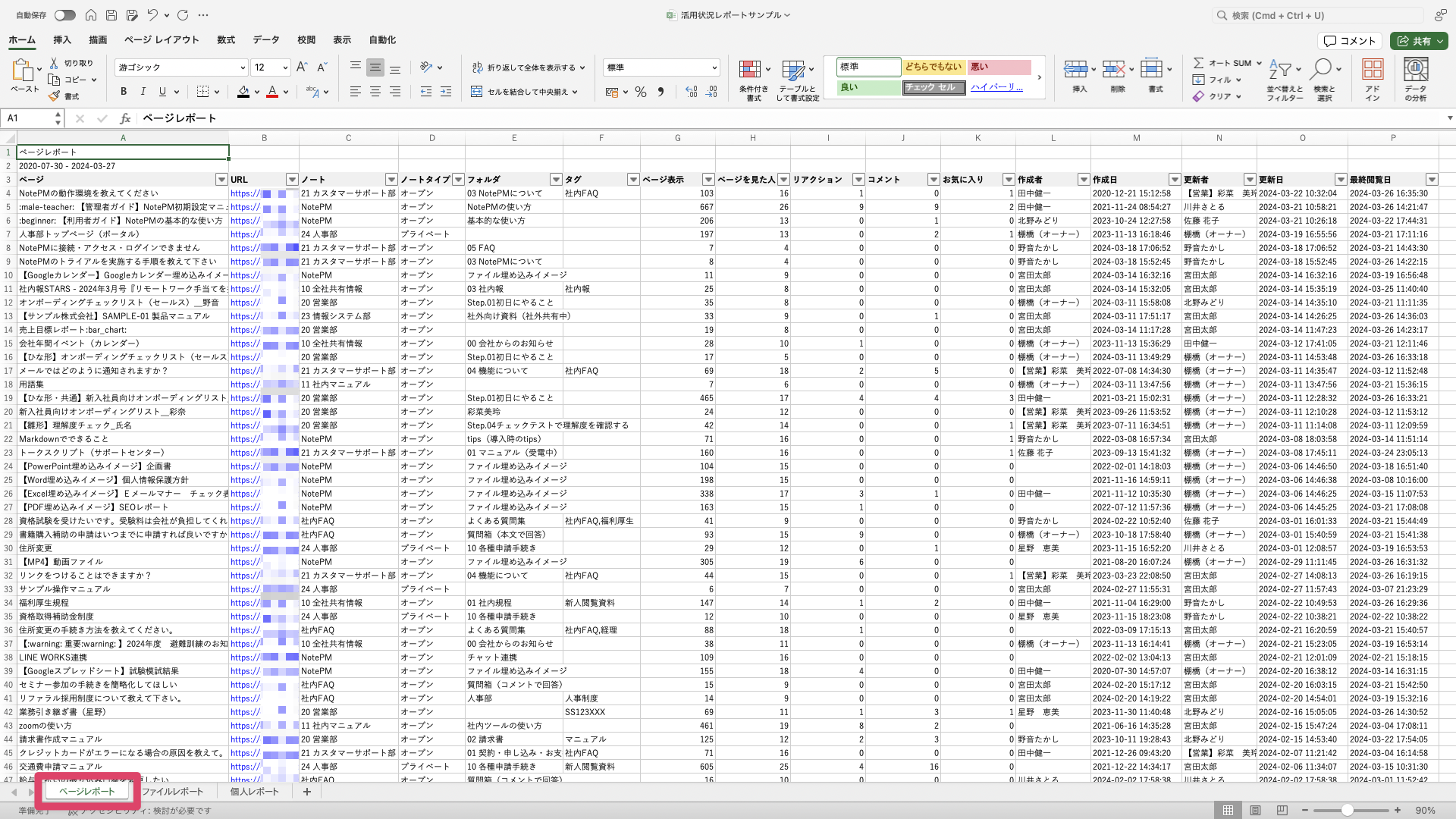Click Align right icon
Viewport: 1456px width, 819px height.
point(395,92)
